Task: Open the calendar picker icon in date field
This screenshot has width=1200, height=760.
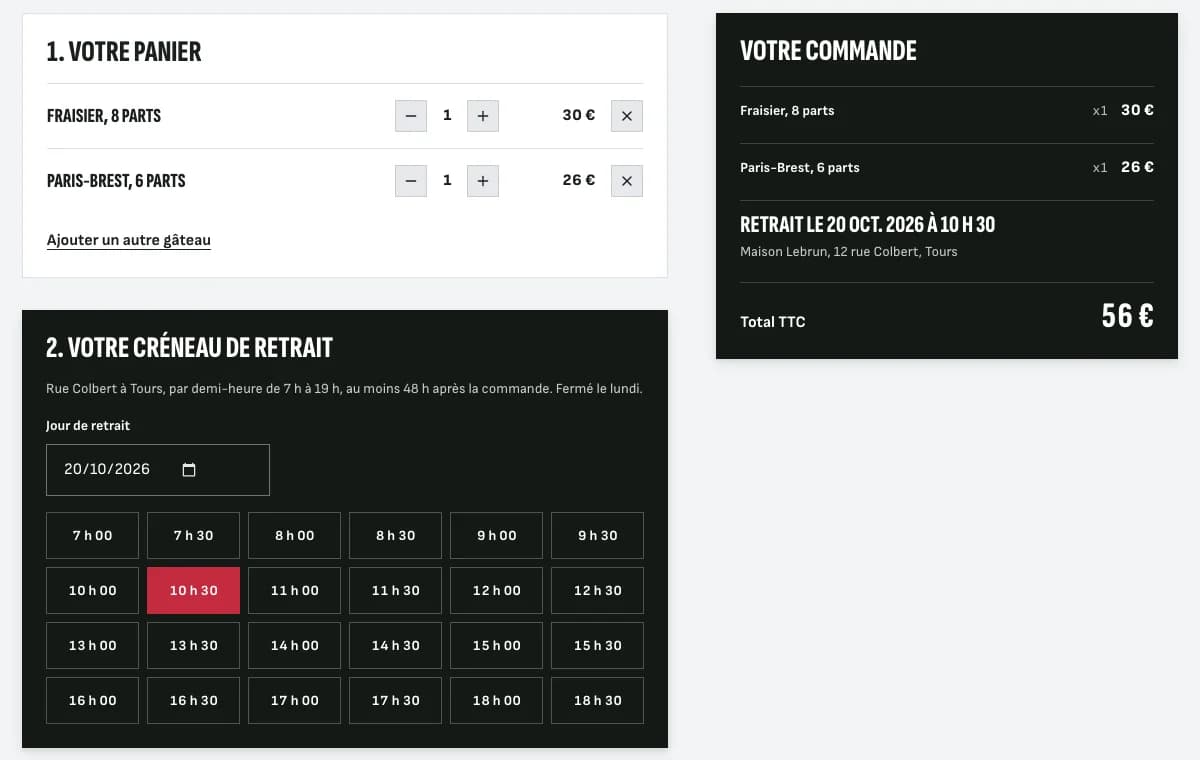Action: point(189,470)
